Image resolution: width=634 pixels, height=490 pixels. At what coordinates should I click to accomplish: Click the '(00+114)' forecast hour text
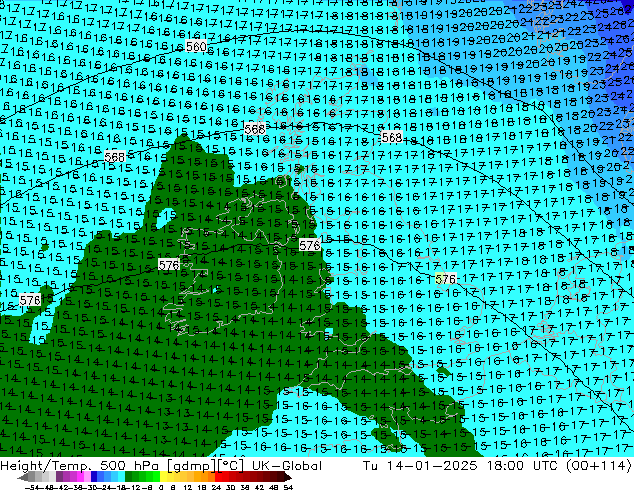point(598,466)
